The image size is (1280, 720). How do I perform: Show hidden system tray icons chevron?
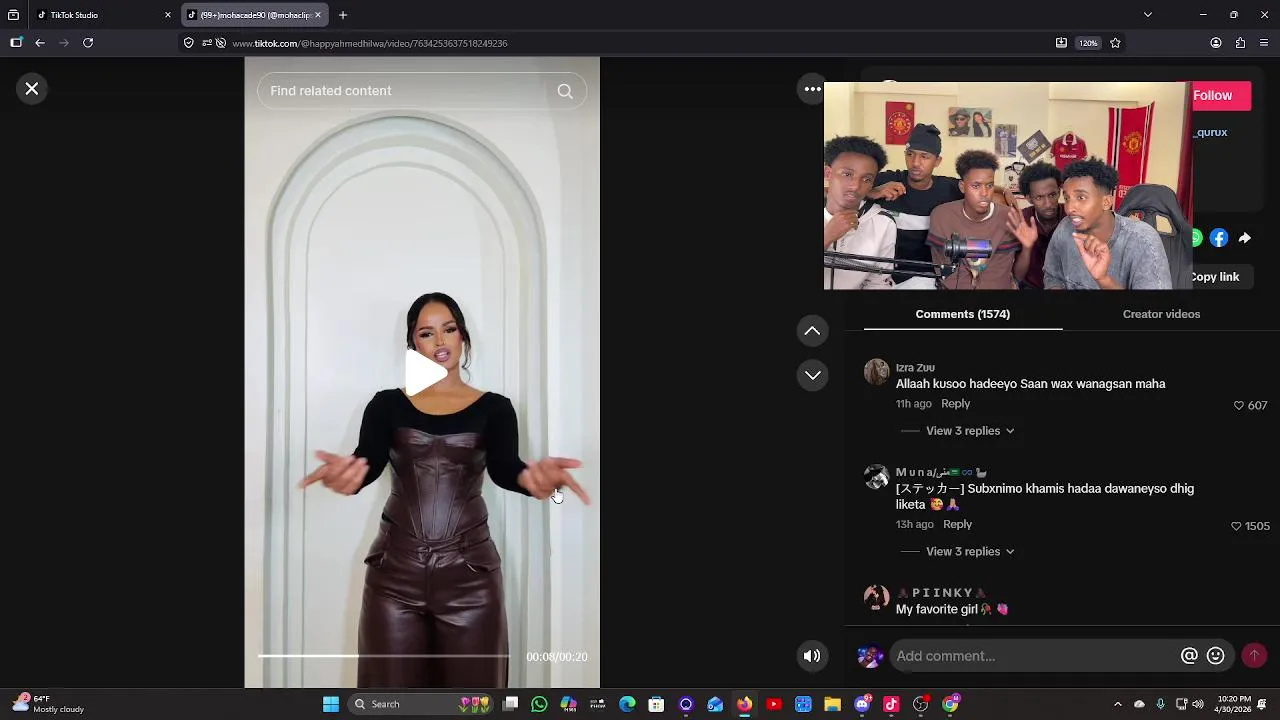tap(1118, 704)
